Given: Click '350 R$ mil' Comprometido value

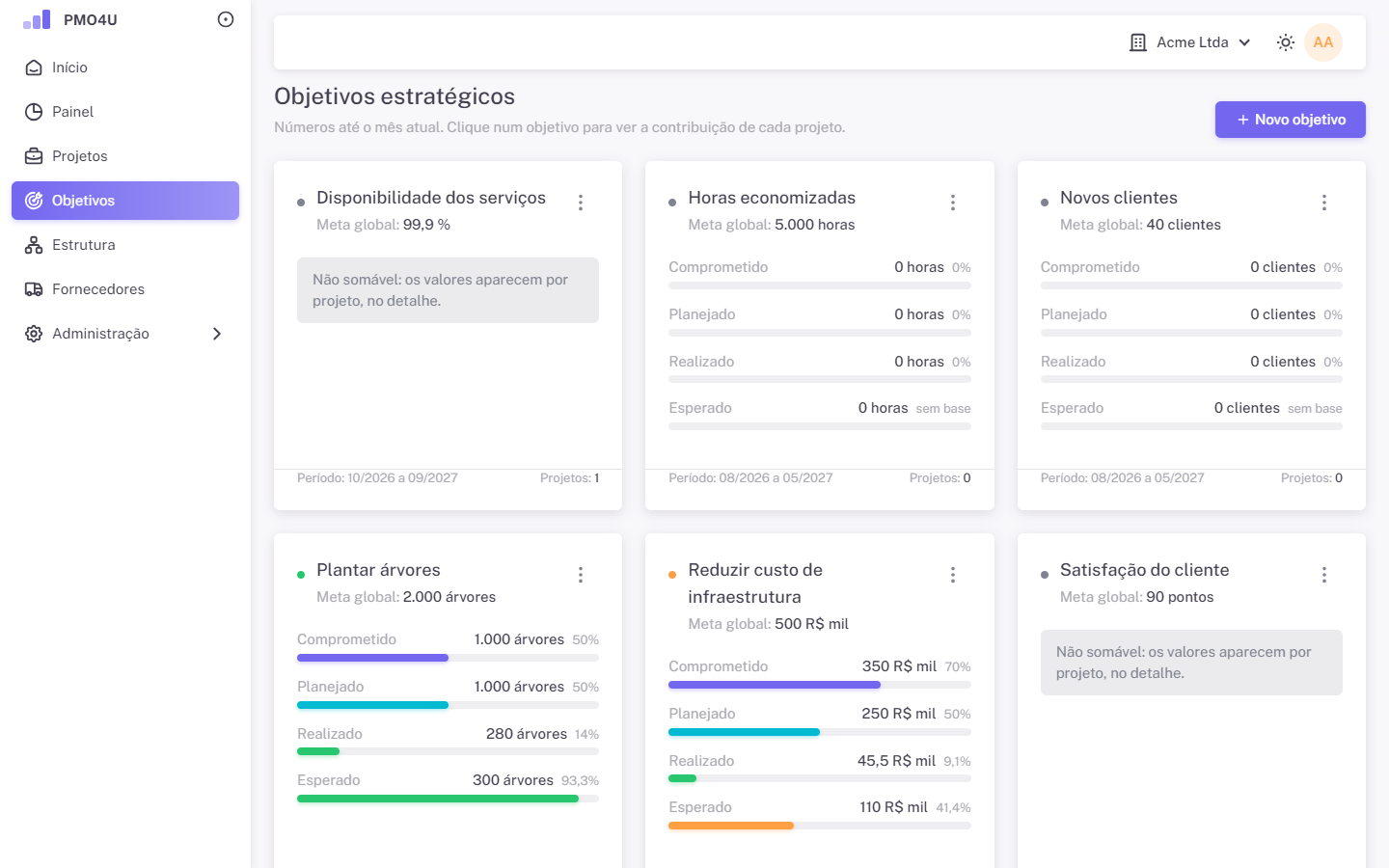Looking at the screenshot, I should point(899,666).
